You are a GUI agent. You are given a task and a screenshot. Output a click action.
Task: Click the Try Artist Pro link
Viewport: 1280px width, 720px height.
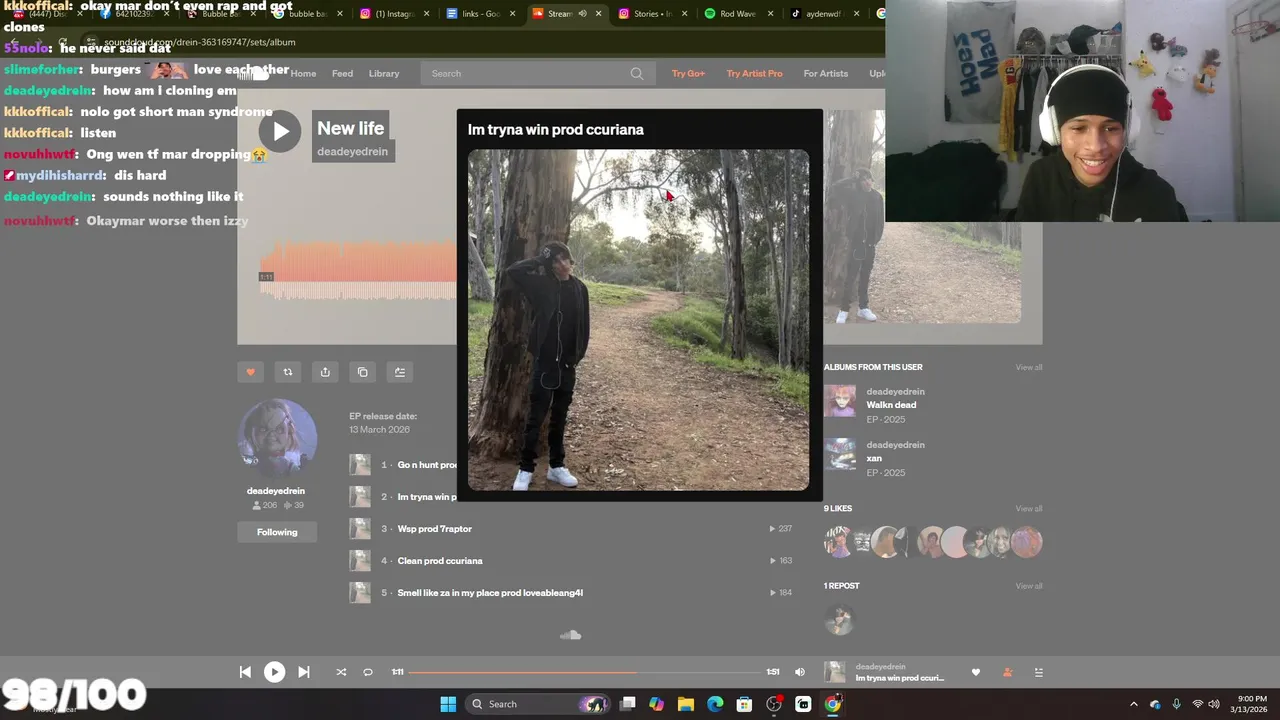(754, 73)
